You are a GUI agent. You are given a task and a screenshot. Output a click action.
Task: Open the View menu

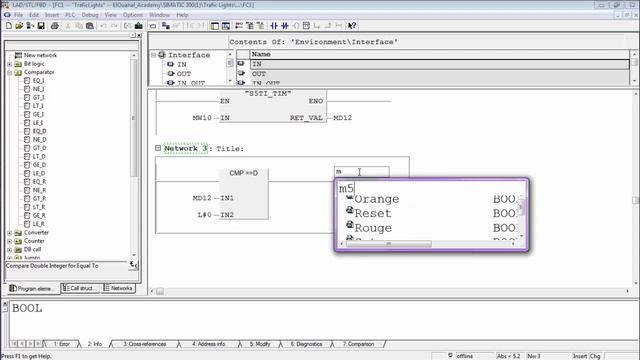110,15
